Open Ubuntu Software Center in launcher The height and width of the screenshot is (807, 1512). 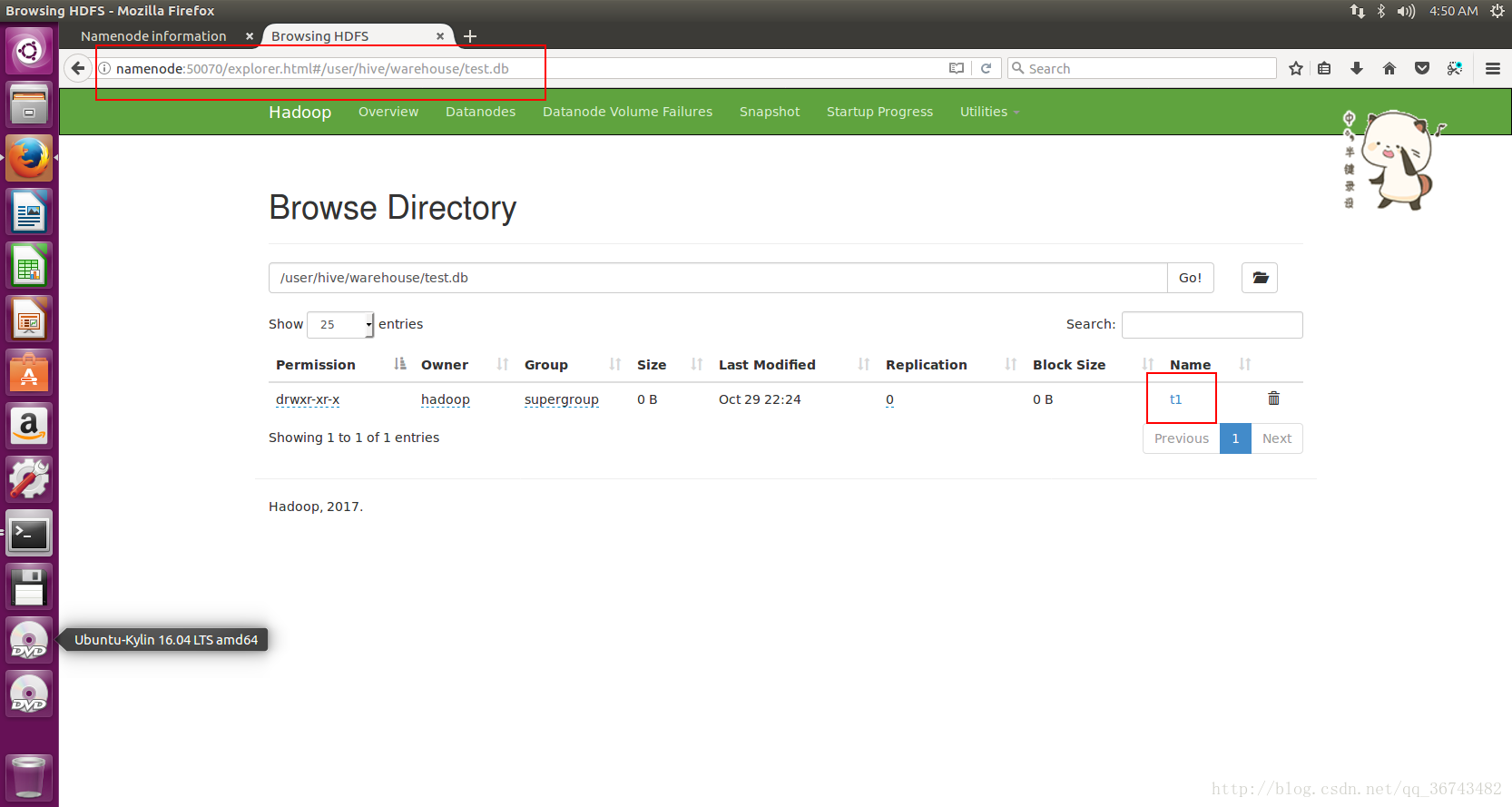click(x=29, y=373)
